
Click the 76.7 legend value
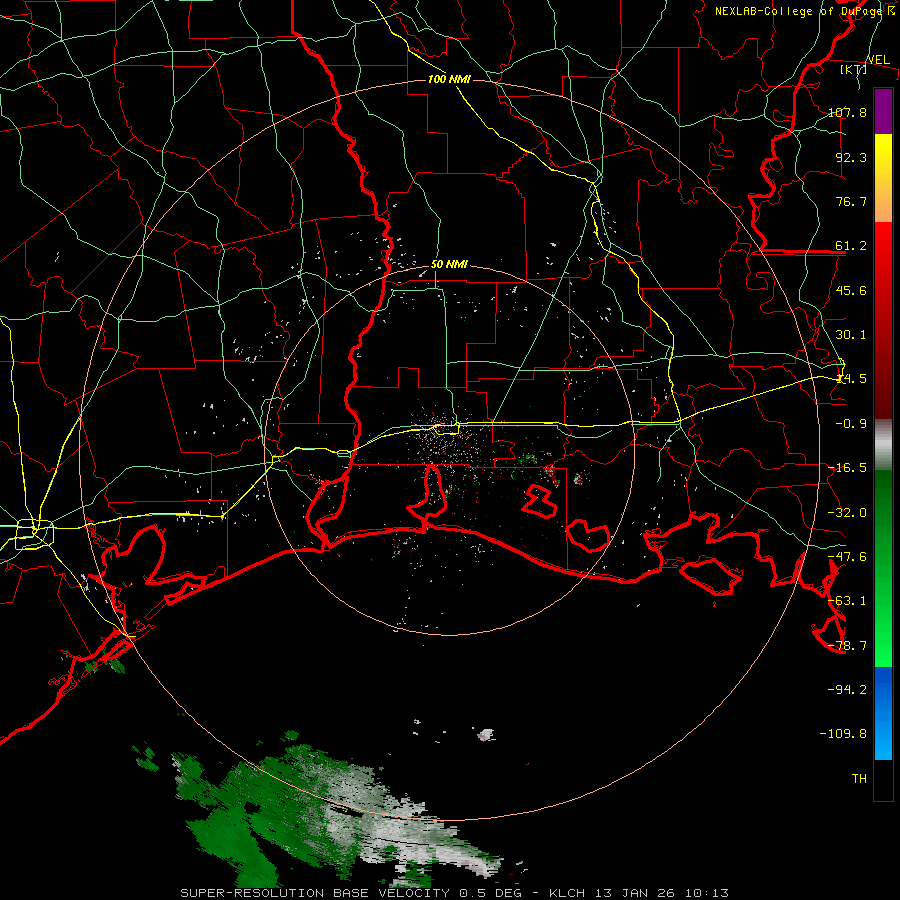[851, 201]
